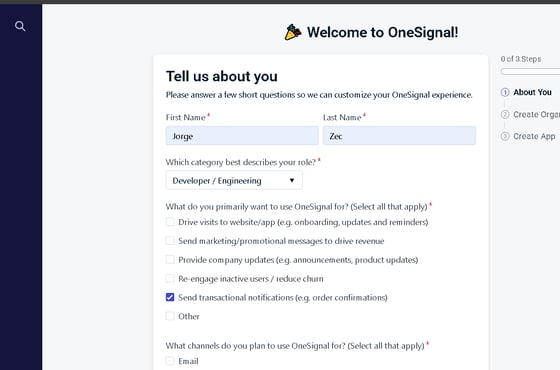Open the Create Organization step
Image resolution: width=560 pixels, height=370 pixels.
click(x=536, y=114)
